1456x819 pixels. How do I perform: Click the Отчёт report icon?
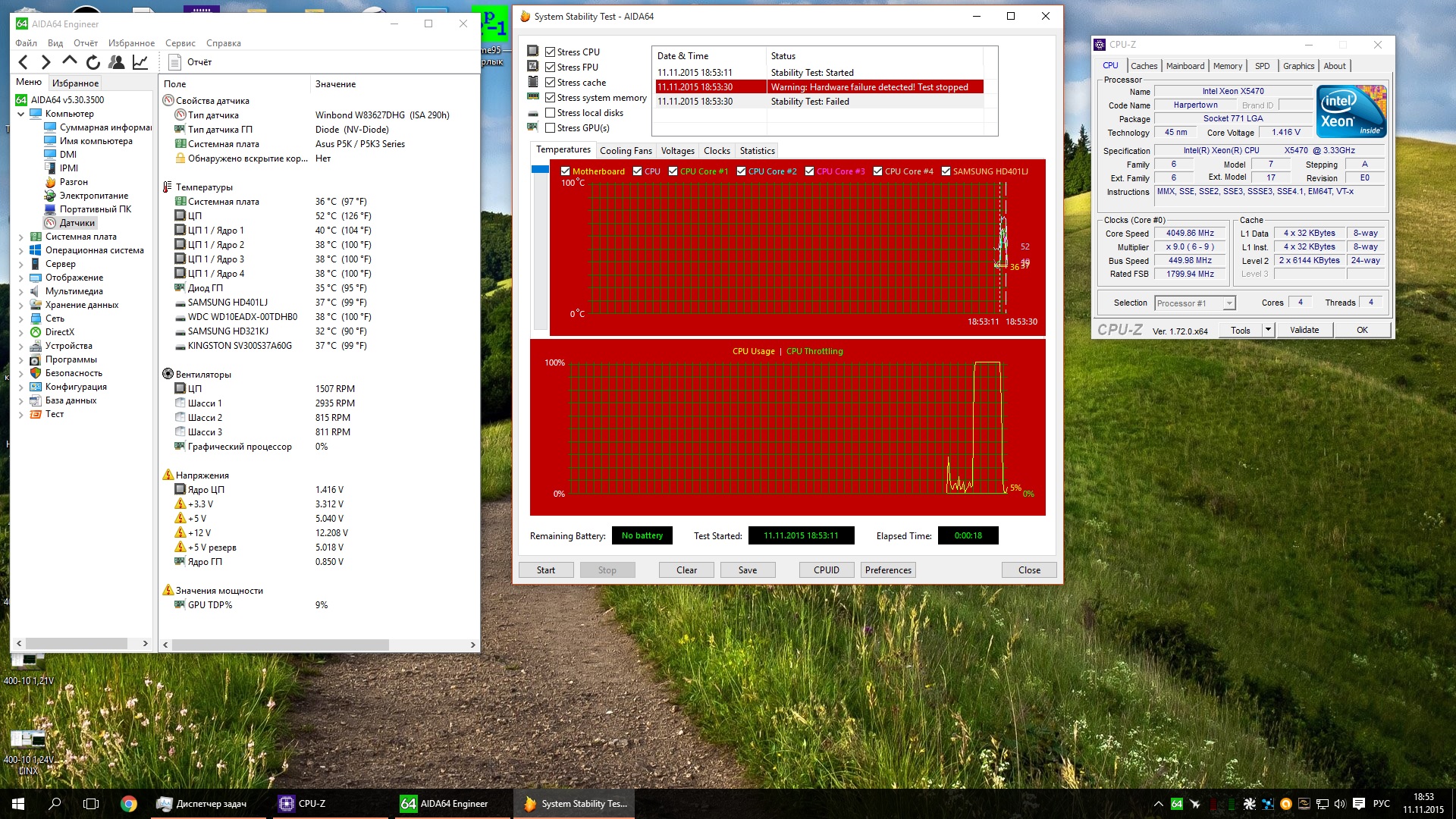click(175, 62)
